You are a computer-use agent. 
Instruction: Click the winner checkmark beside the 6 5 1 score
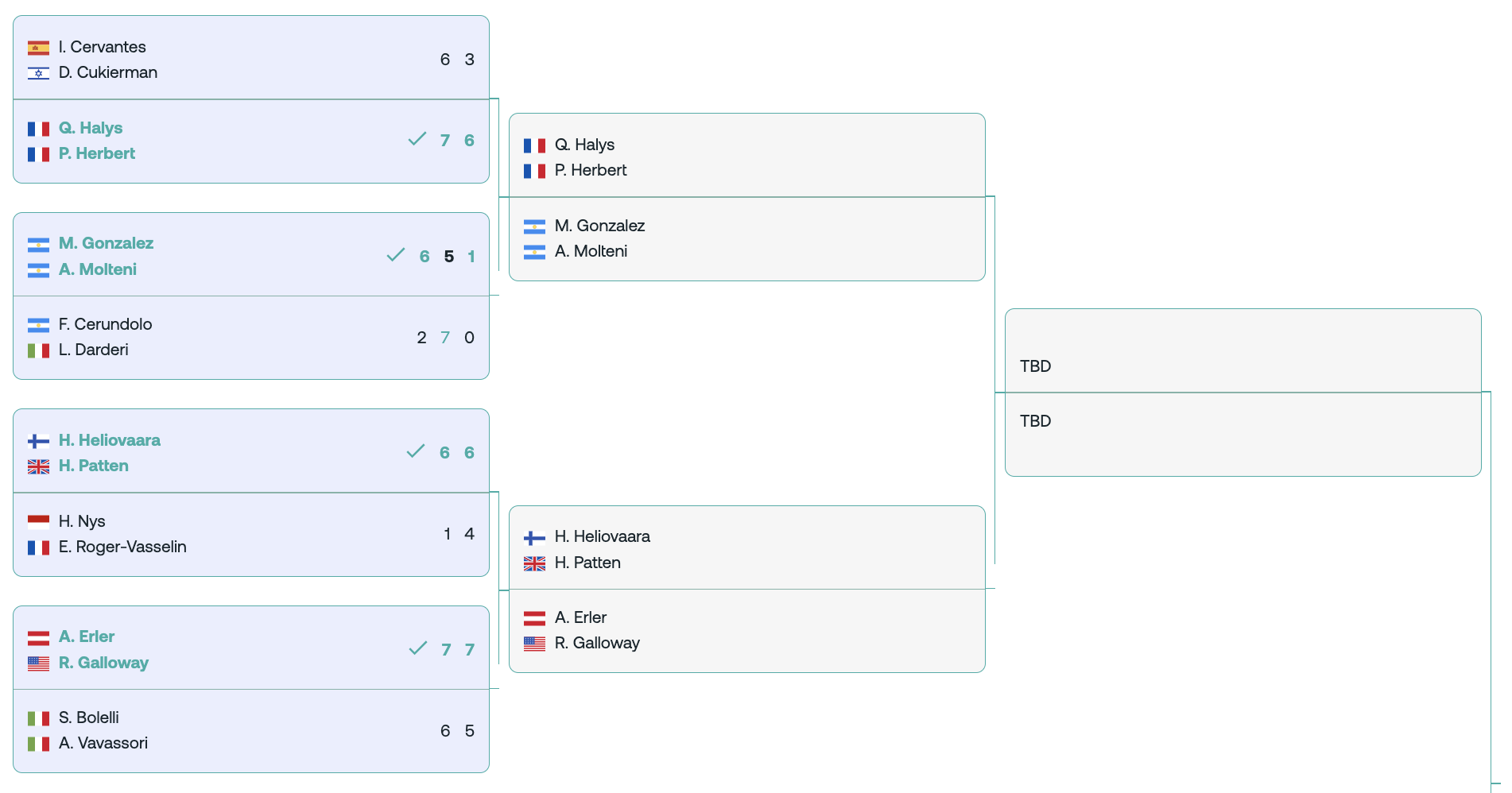pyautogui.click(x=396, y=255)
